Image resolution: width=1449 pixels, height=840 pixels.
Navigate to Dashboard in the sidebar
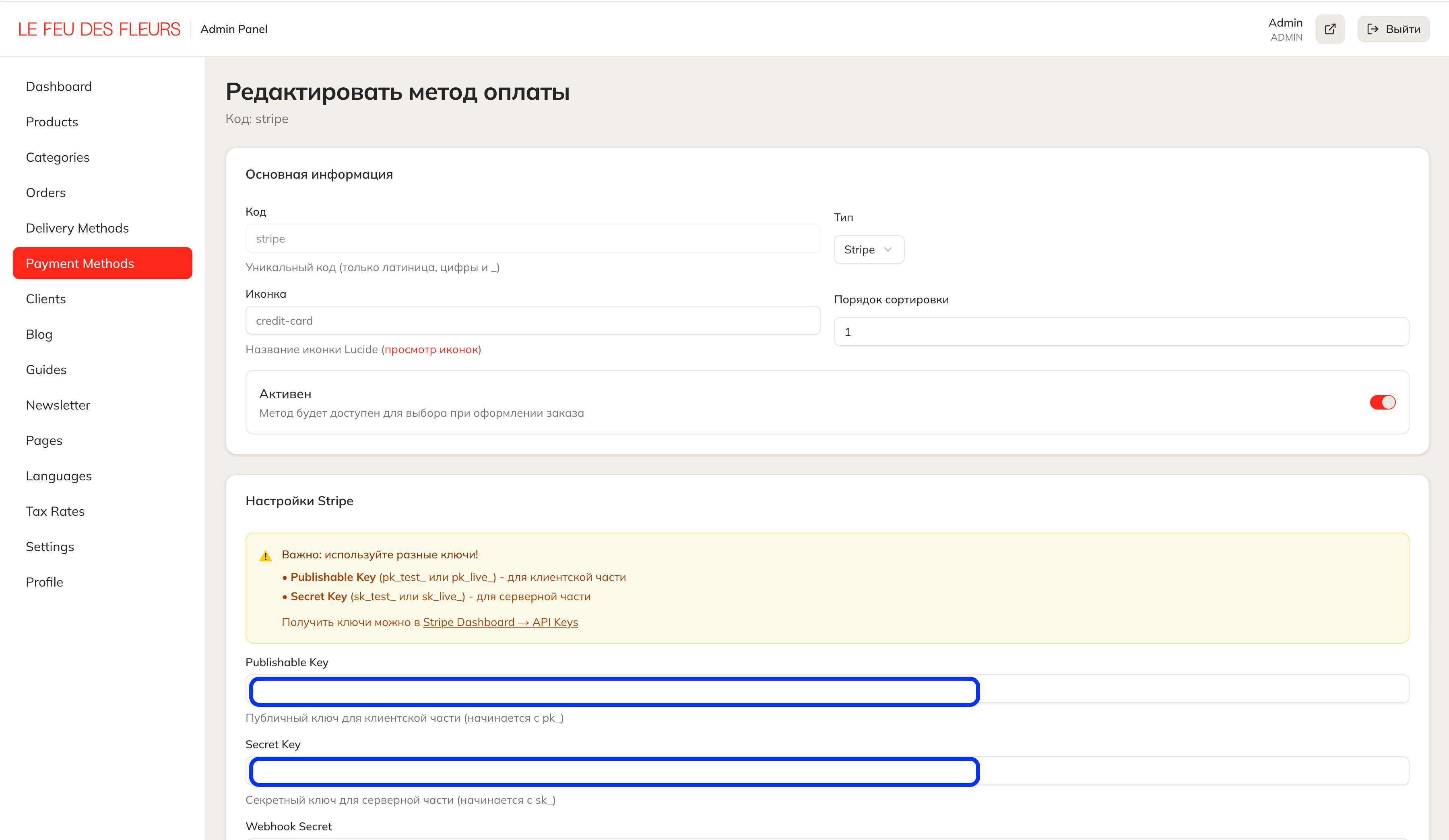59,86
